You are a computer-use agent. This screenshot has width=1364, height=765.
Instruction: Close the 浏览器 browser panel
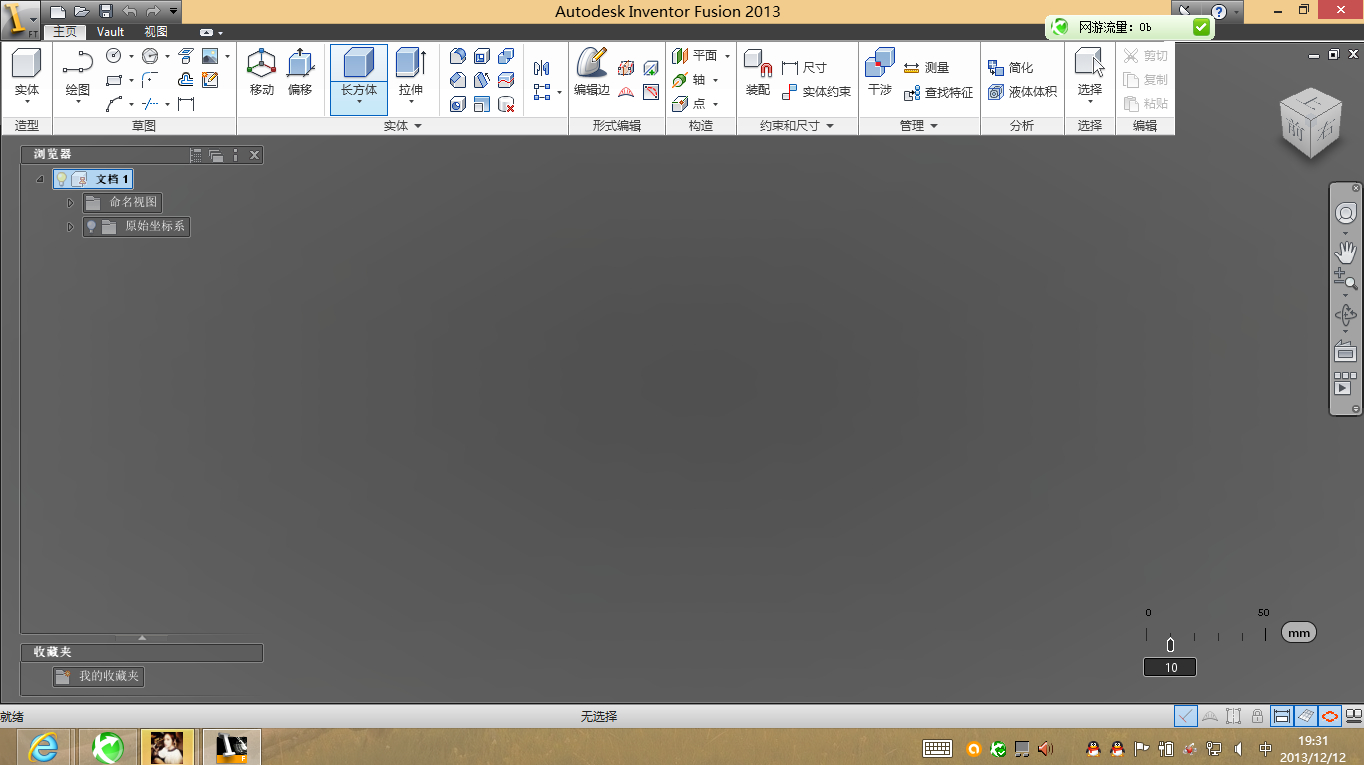click(254, 155)
